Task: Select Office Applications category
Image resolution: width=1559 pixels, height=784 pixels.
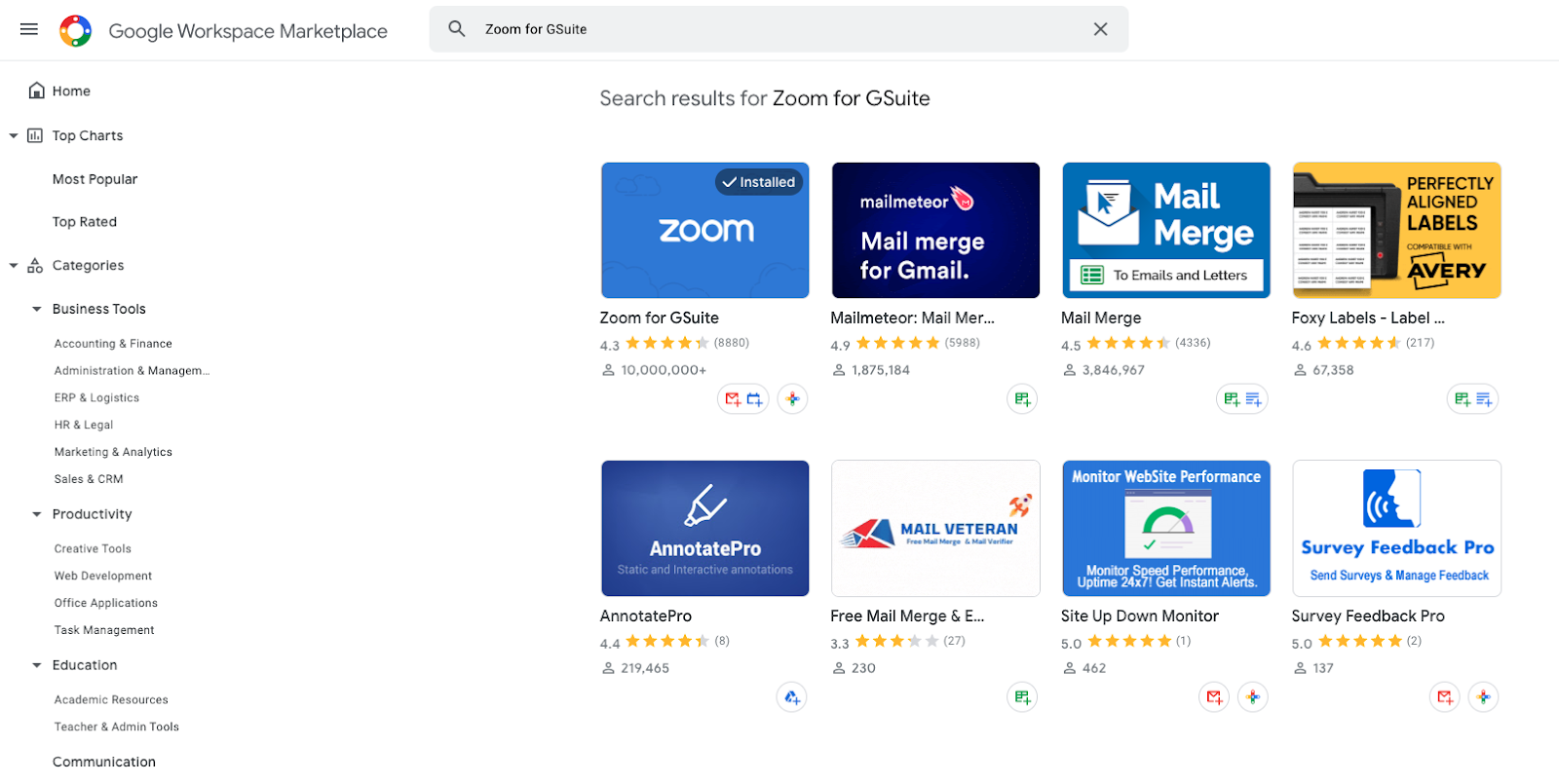Action: point(106,604)
